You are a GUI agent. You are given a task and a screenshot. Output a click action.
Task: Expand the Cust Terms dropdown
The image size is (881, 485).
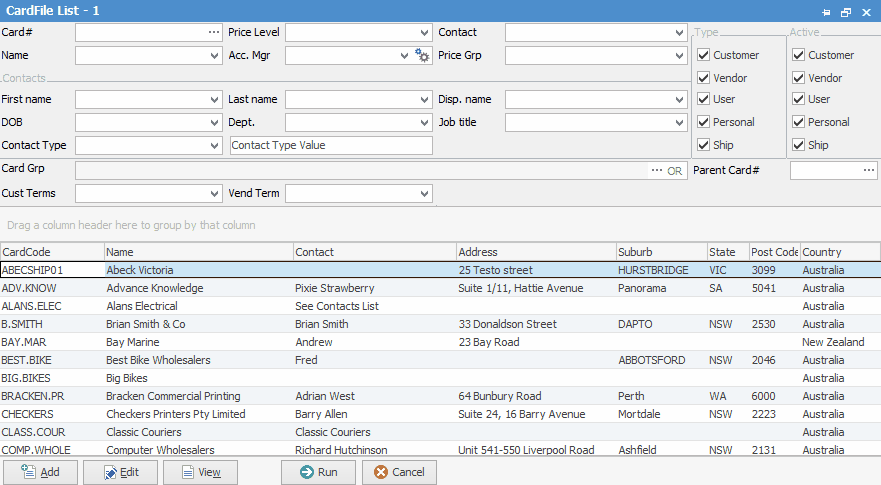point(214,193)
